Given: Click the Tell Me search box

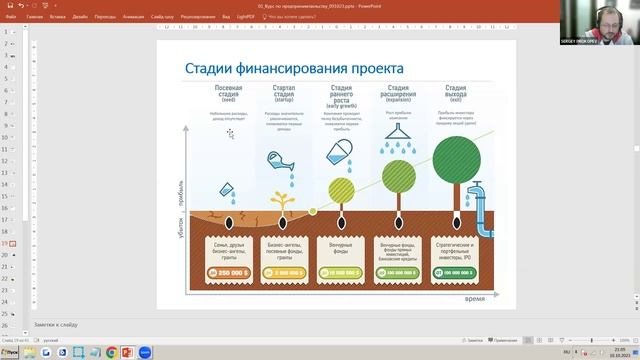Looking at the screenshot, I should [x=289, y=17].
